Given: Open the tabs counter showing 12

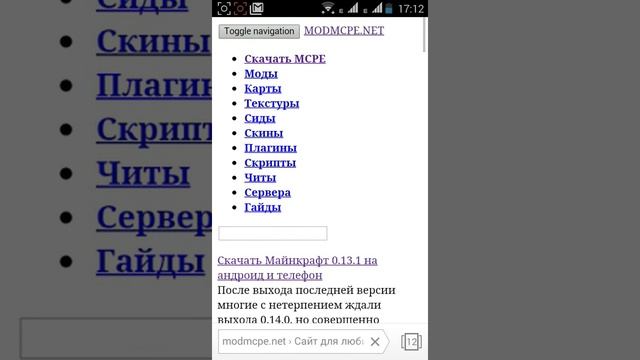Looking at the screenshot, I should point(411,342).
